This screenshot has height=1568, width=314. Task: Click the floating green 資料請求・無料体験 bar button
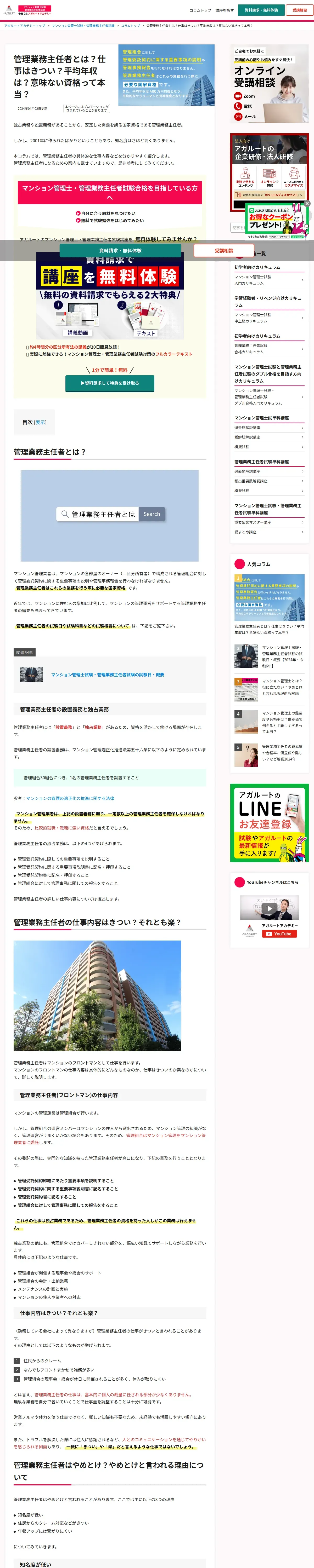pos(120,250)
